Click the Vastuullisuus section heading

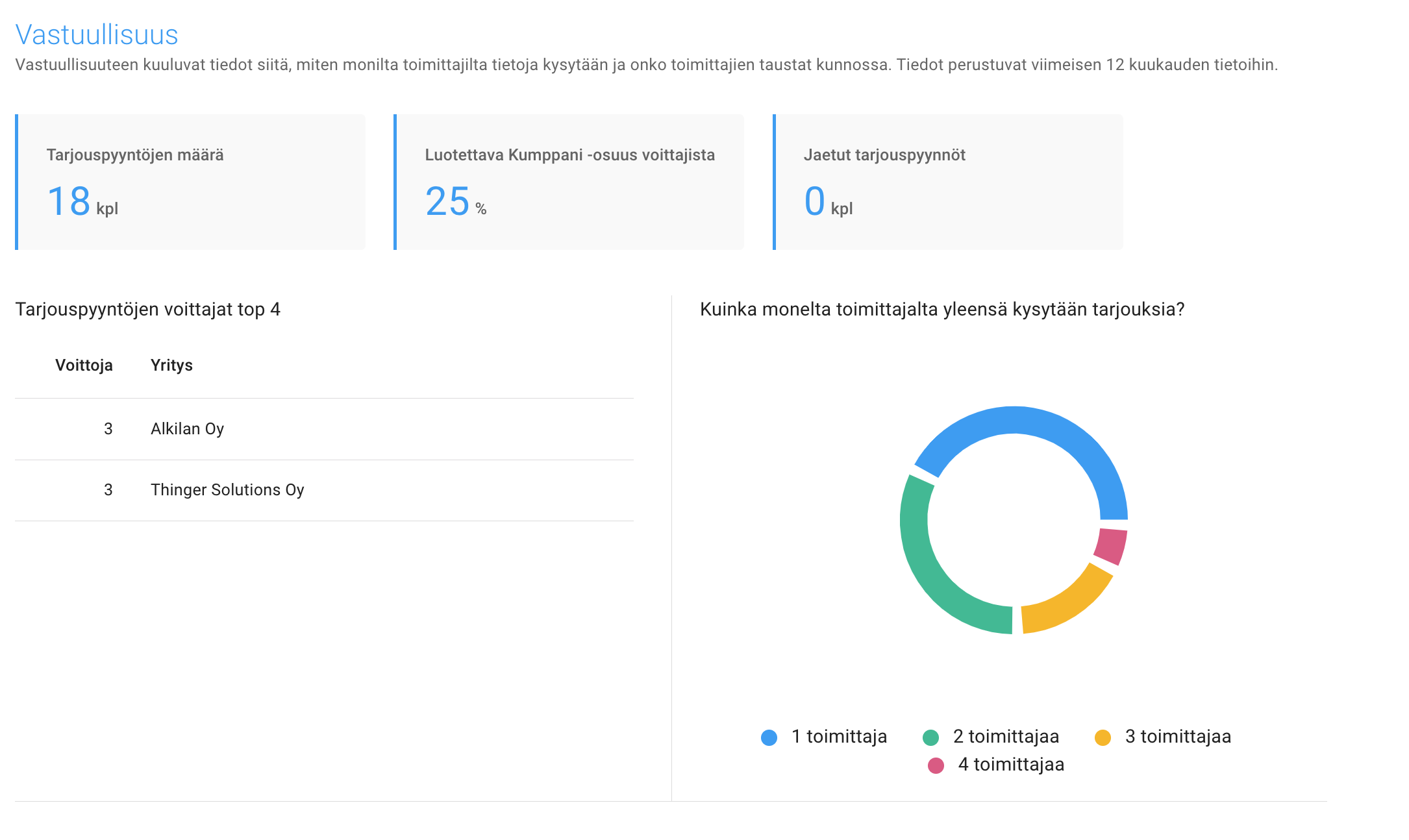click(97, 35)
